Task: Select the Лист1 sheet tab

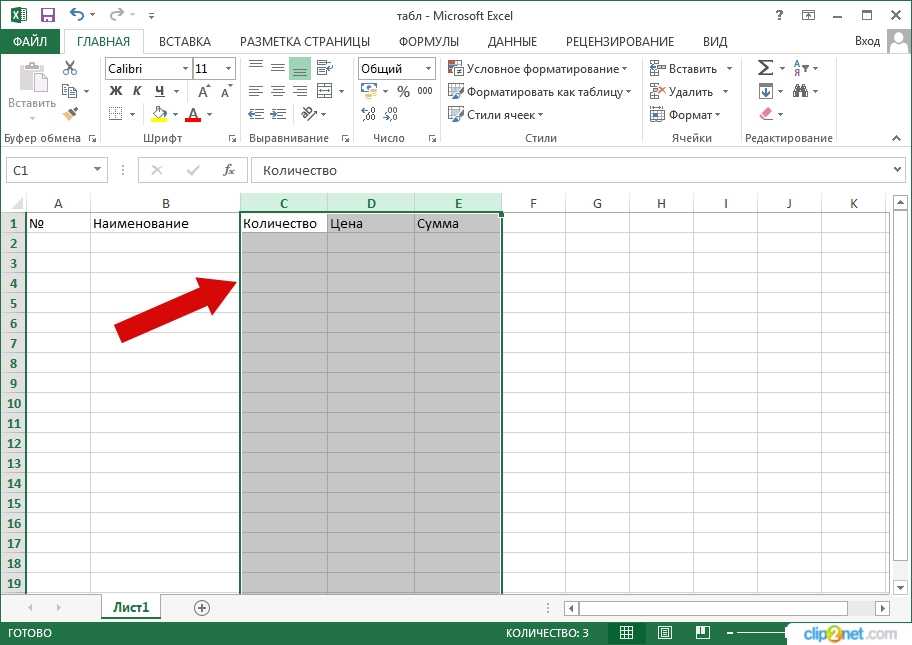Action: [131, 607]
